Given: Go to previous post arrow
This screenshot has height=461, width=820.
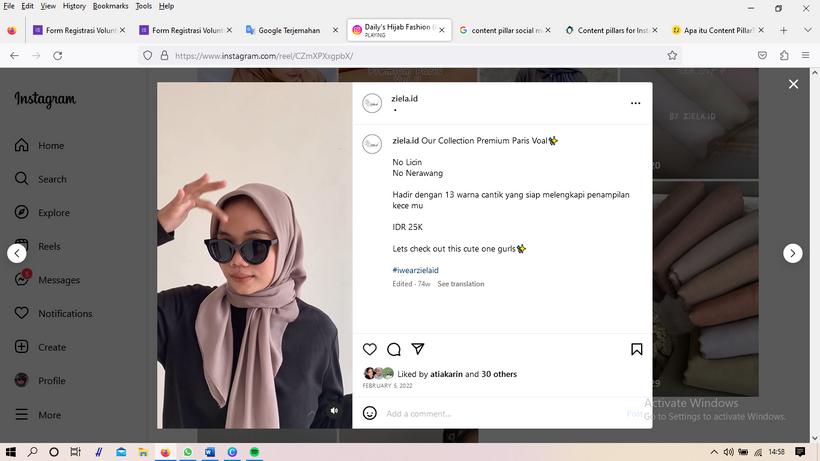Looking at the screenshot, I should (17, 253).
